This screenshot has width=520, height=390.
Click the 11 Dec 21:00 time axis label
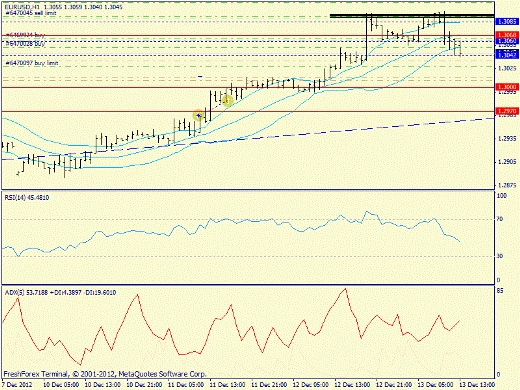269,385
